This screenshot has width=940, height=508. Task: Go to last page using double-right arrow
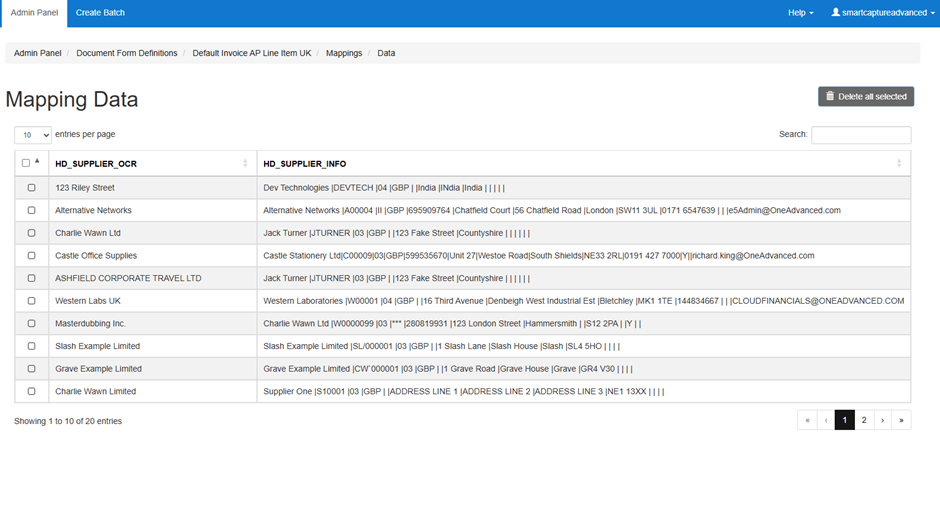pos(901,421)
